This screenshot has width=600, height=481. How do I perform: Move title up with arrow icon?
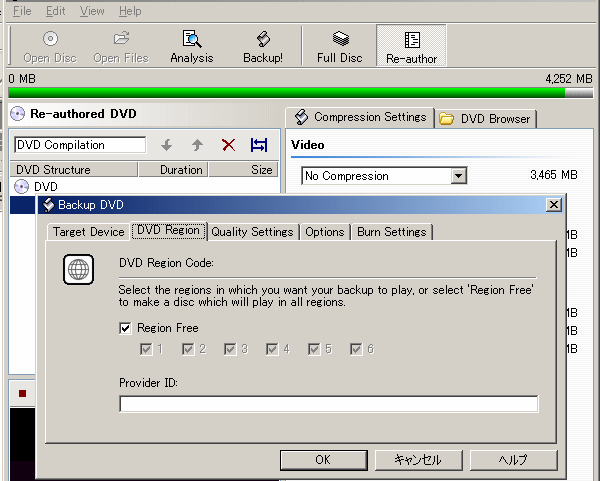tap(197, 145)
